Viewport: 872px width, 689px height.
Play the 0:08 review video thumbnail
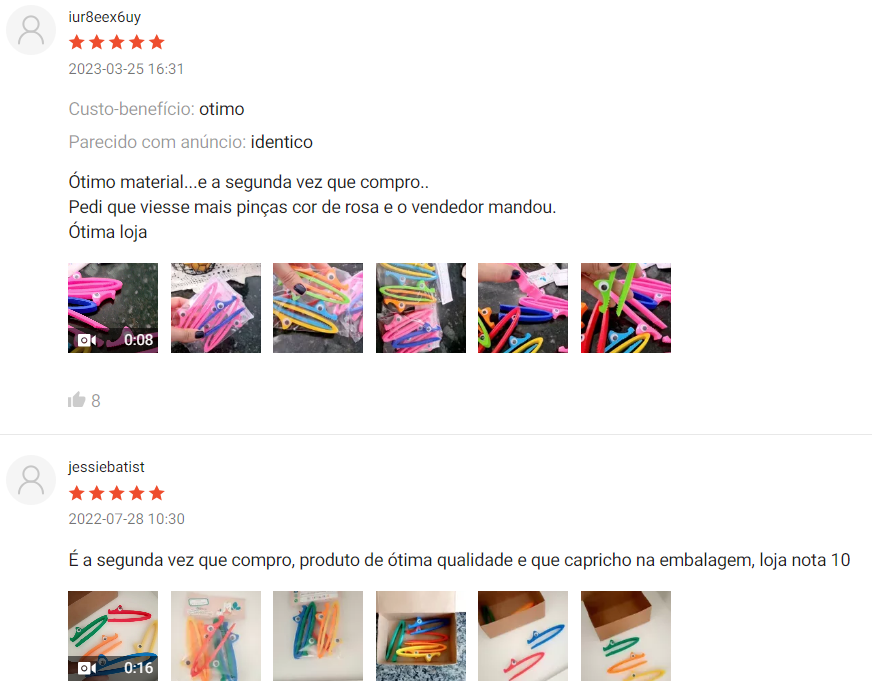pos(113,308)
